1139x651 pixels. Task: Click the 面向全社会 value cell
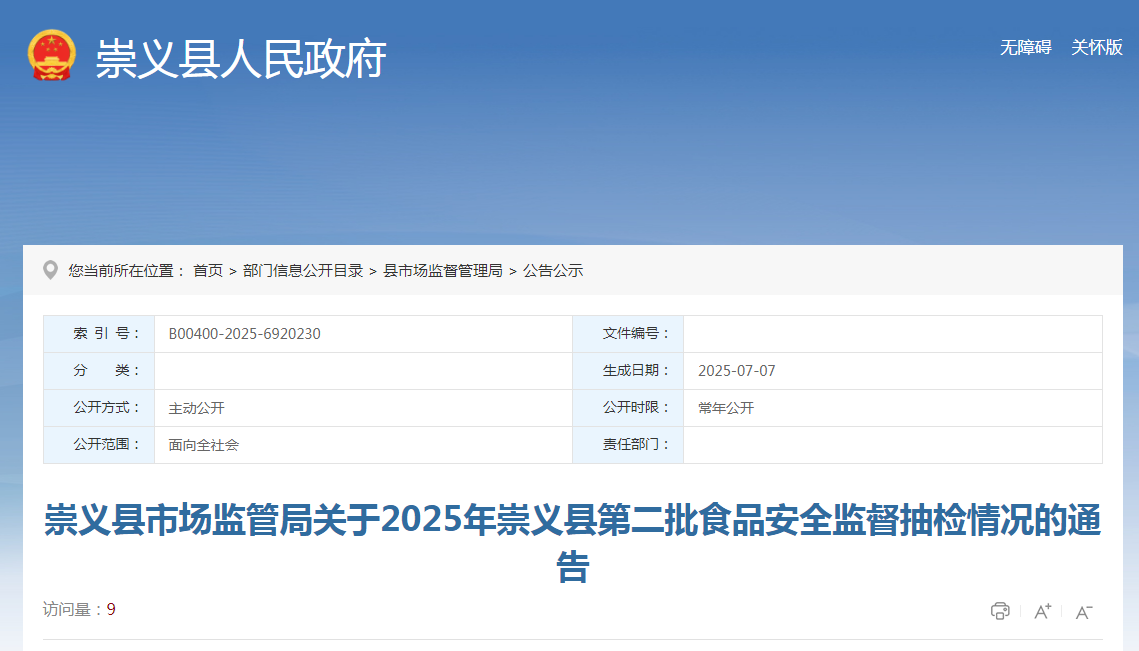pos(363,445)
